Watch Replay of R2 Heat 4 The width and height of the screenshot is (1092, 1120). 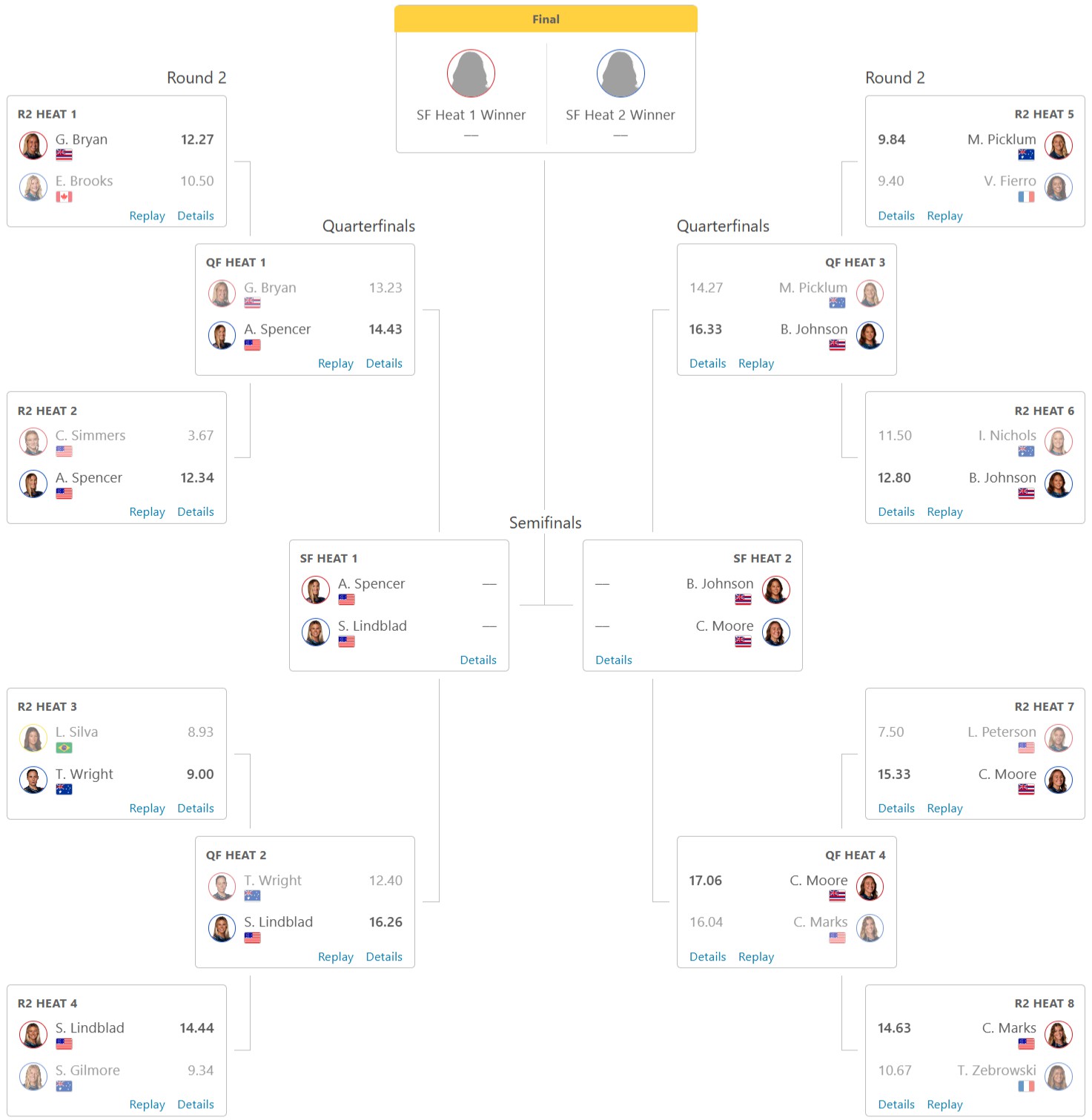(147, 1104)
